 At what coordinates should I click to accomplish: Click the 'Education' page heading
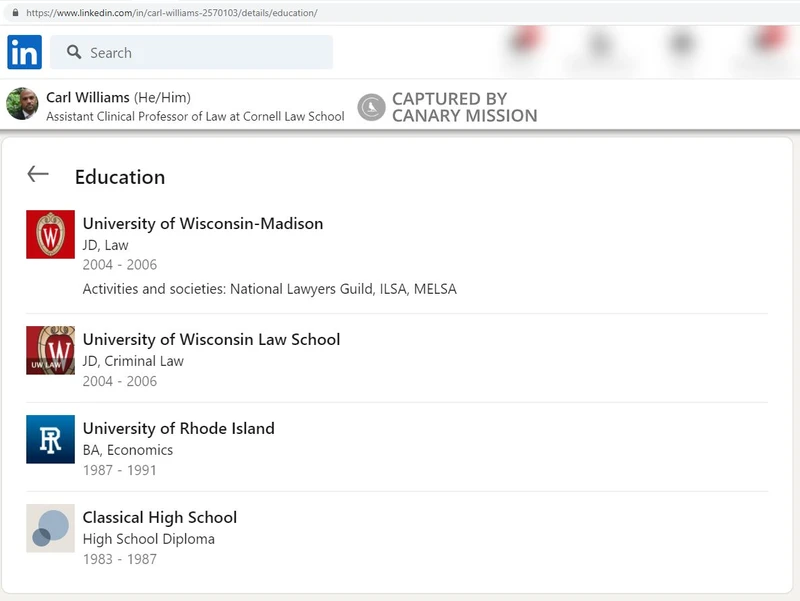coord(120,177)
